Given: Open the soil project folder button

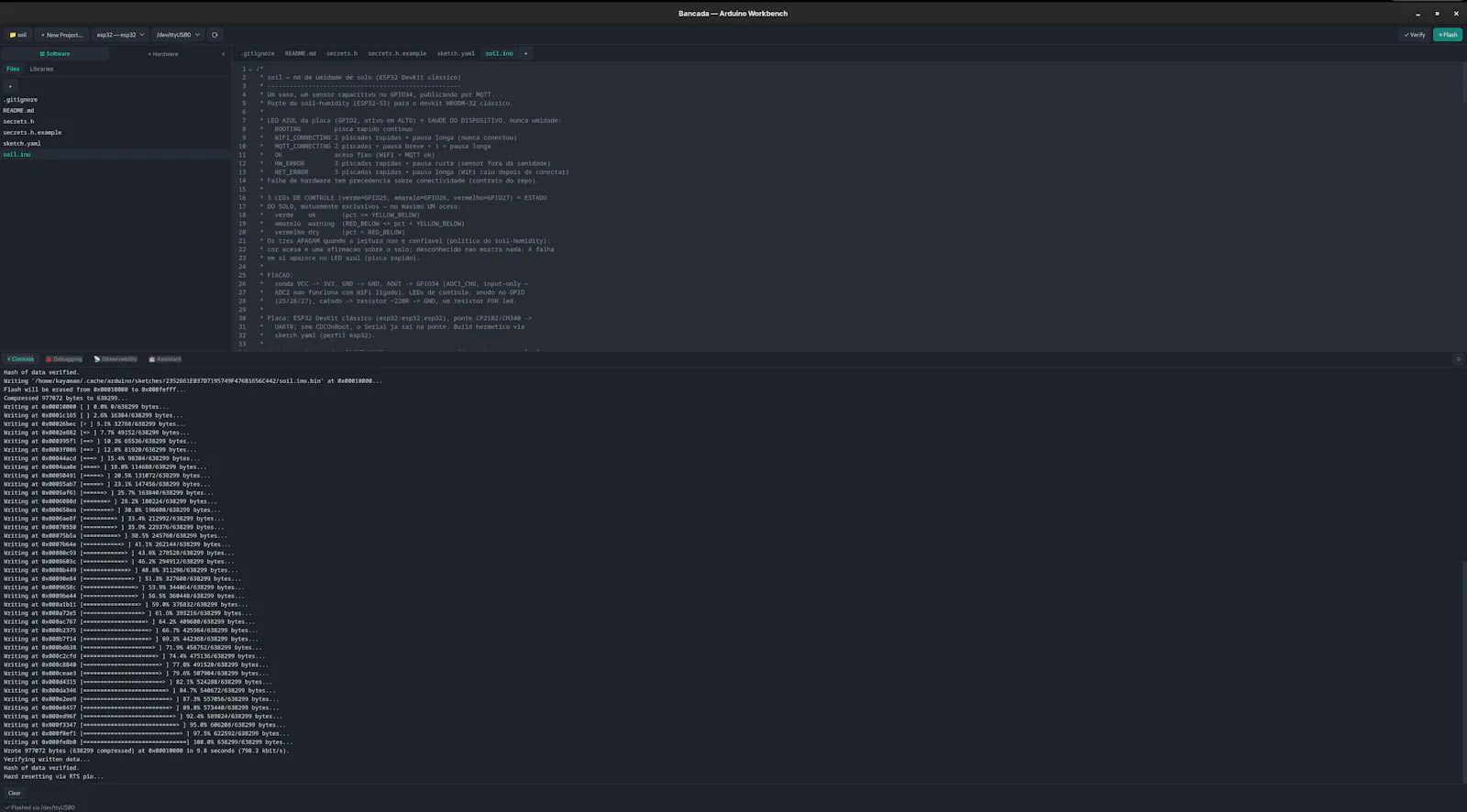Looking at the screenshot, I should [x=17, y=35].
